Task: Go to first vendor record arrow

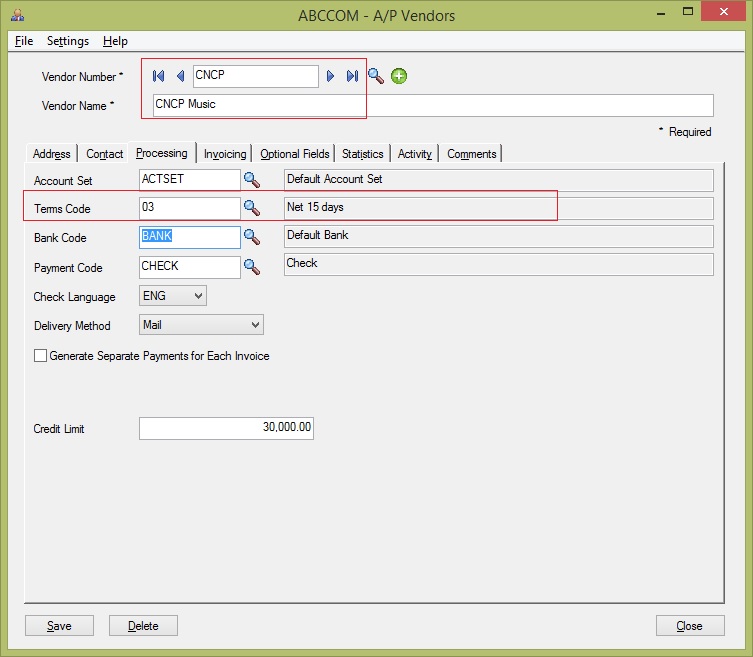Action: (x=159, y=76)
